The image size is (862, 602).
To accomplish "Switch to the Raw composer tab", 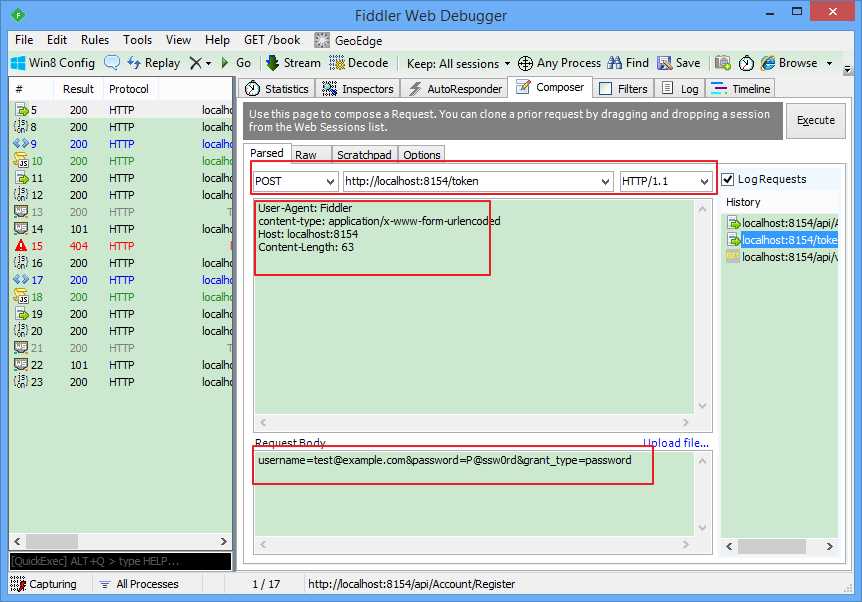I will click(311, 155).
